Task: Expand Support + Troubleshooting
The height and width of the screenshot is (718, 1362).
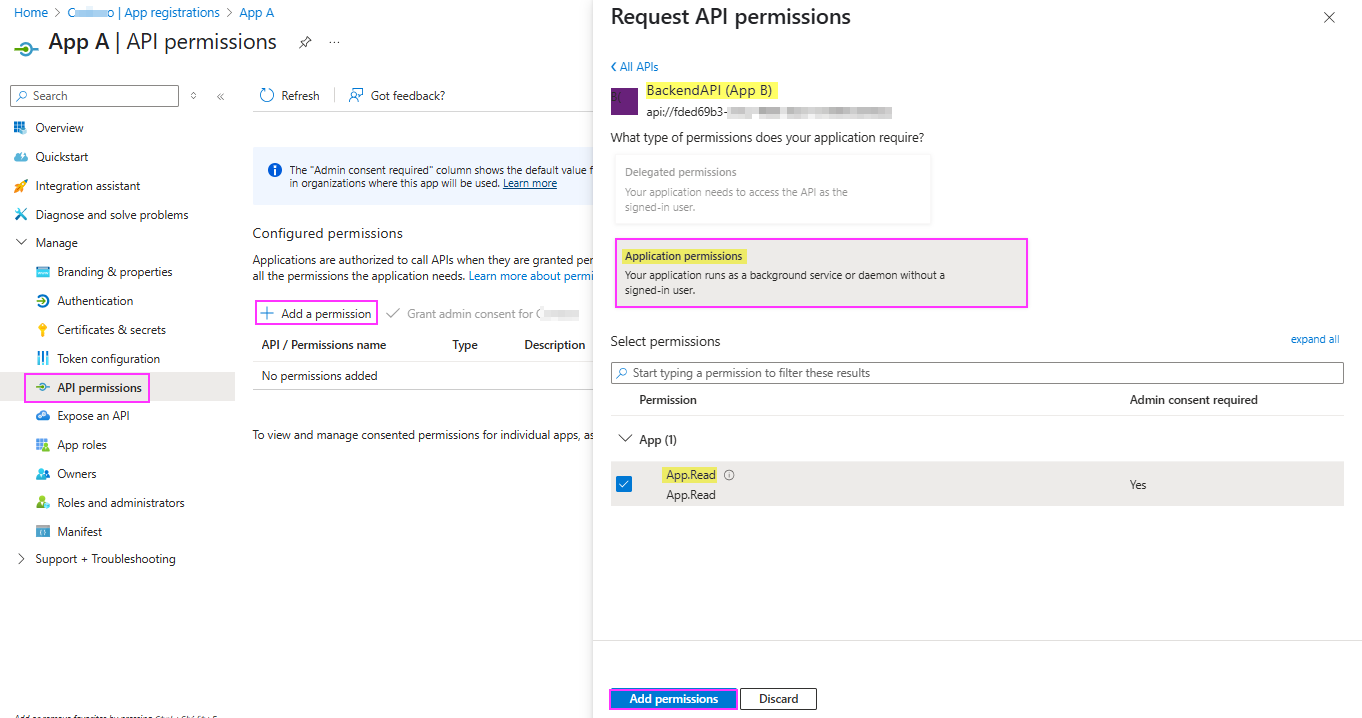Action: [20, 559]
